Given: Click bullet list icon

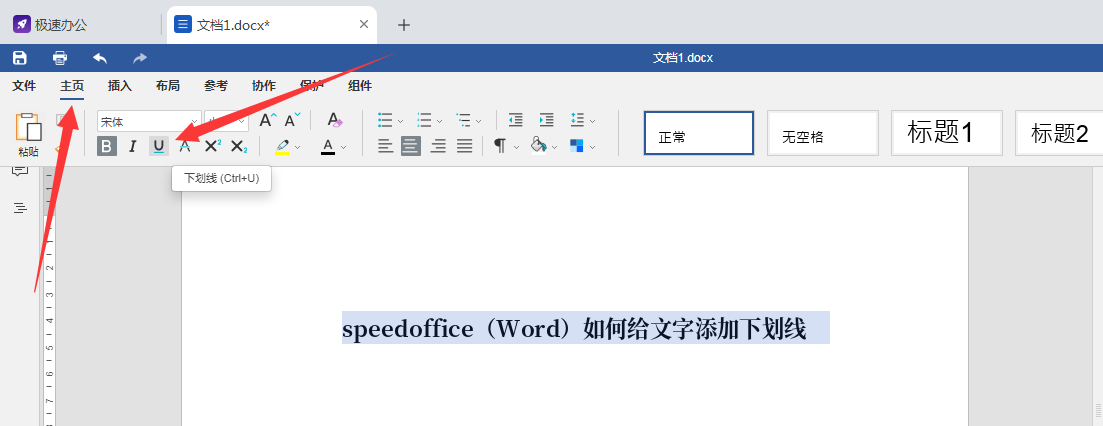Looking at the screenshot, I should pyautogui.click(x=385, y=120).
